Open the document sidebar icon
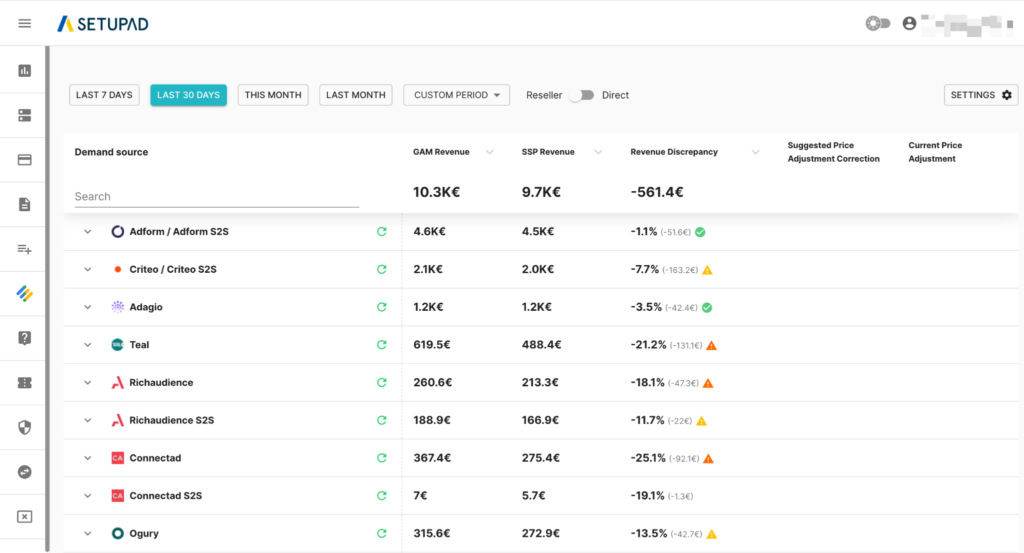The width and height of the screenshot is (1024, 553). pyautogui.click(x=24, y=204)
